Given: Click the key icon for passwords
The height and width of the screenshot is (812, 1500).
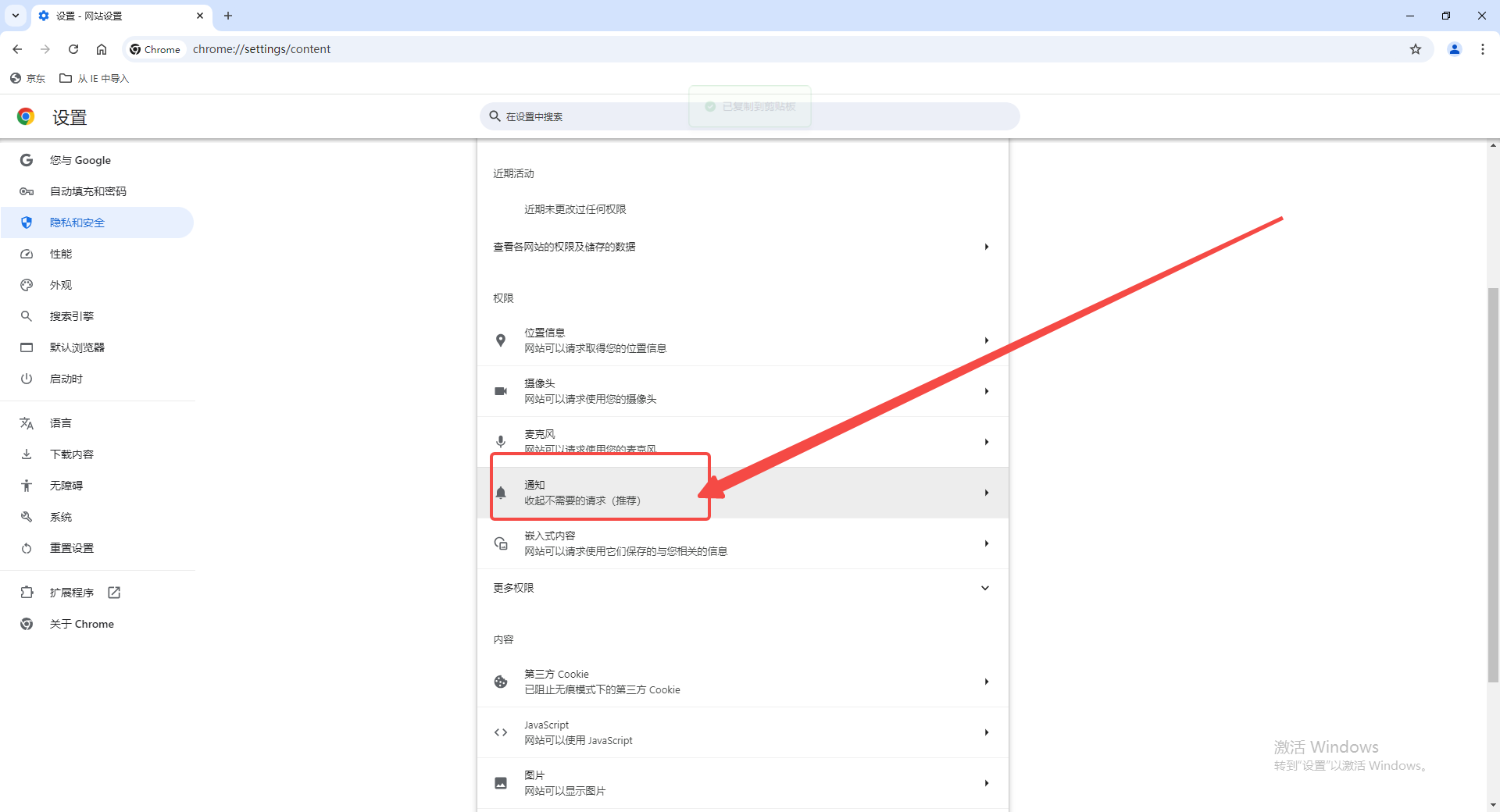Looking at the screenshot, I should coord(27,191).
